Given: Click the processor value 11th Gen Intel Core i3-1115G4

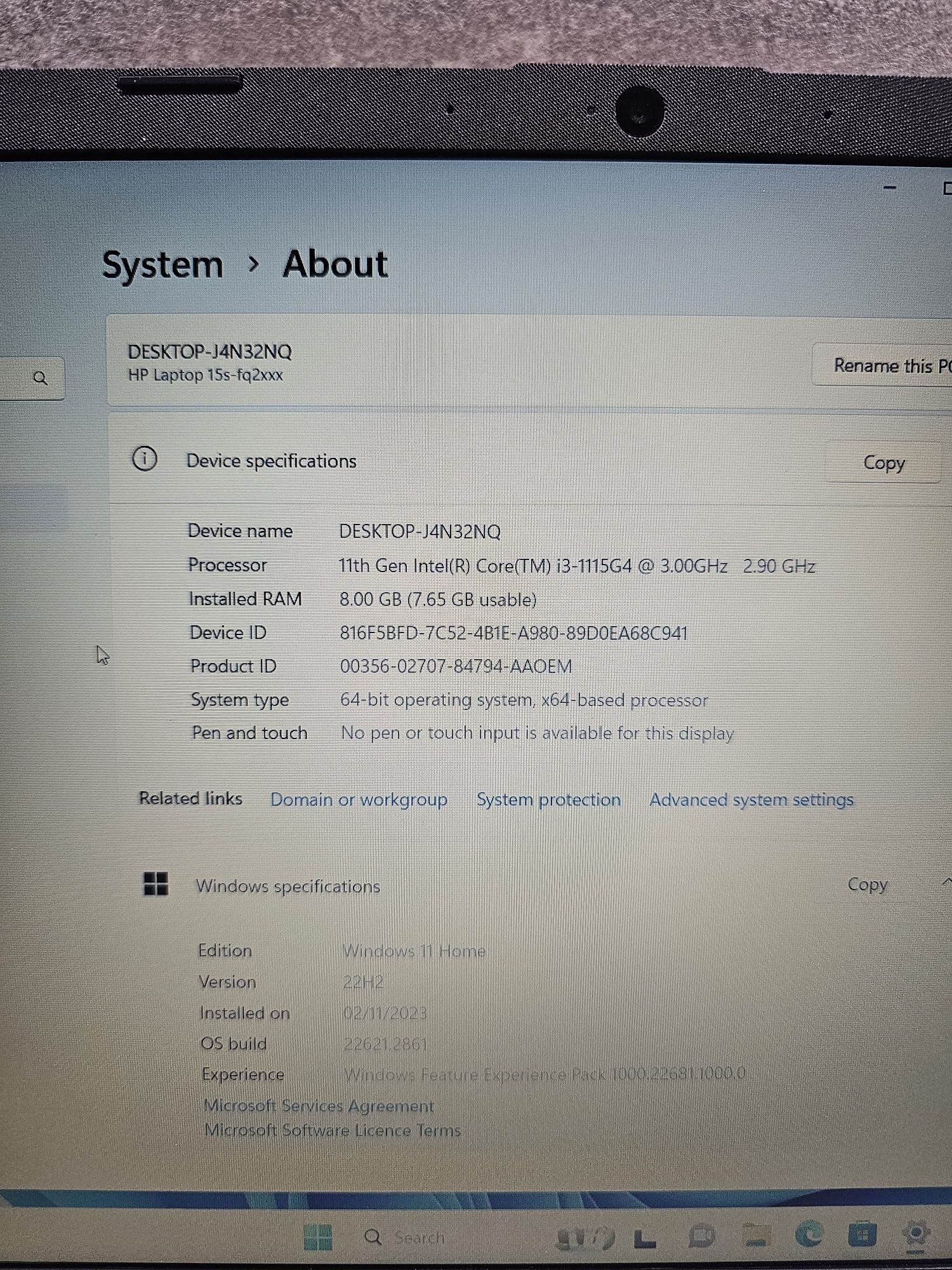Looking at the screenshot, I should coord(577,565).
